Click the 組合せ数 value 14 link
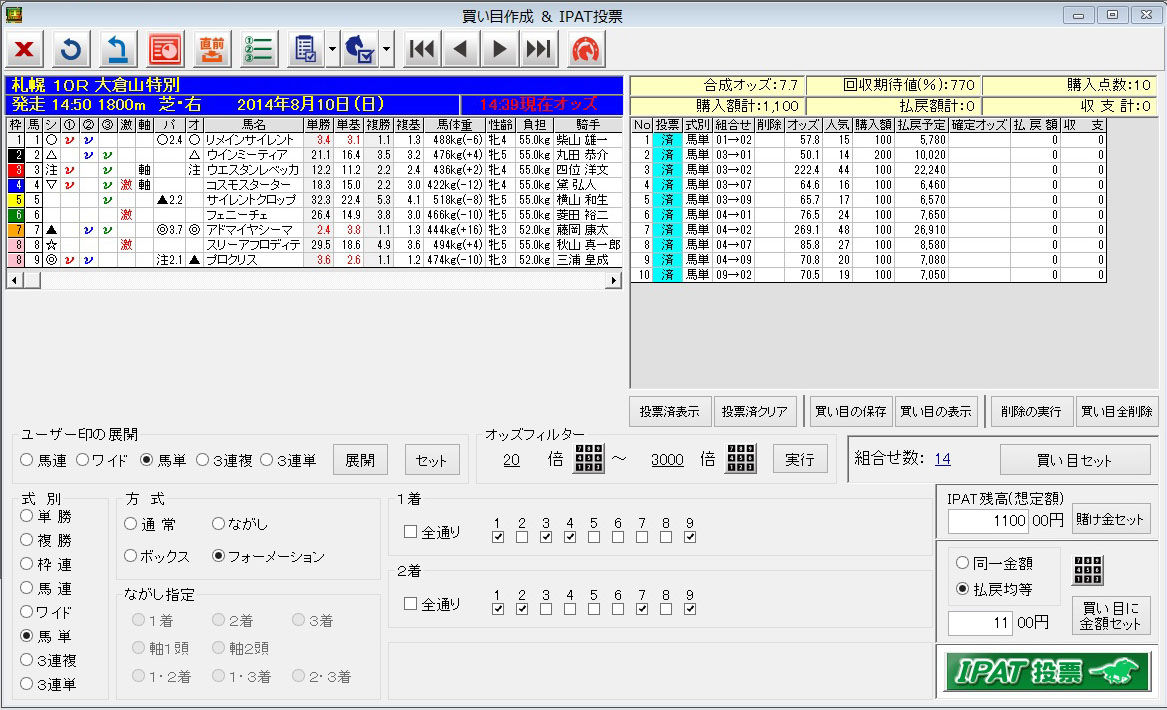Image resolution: width=1167 pixels, height=710 pixels. click(942, 459)
